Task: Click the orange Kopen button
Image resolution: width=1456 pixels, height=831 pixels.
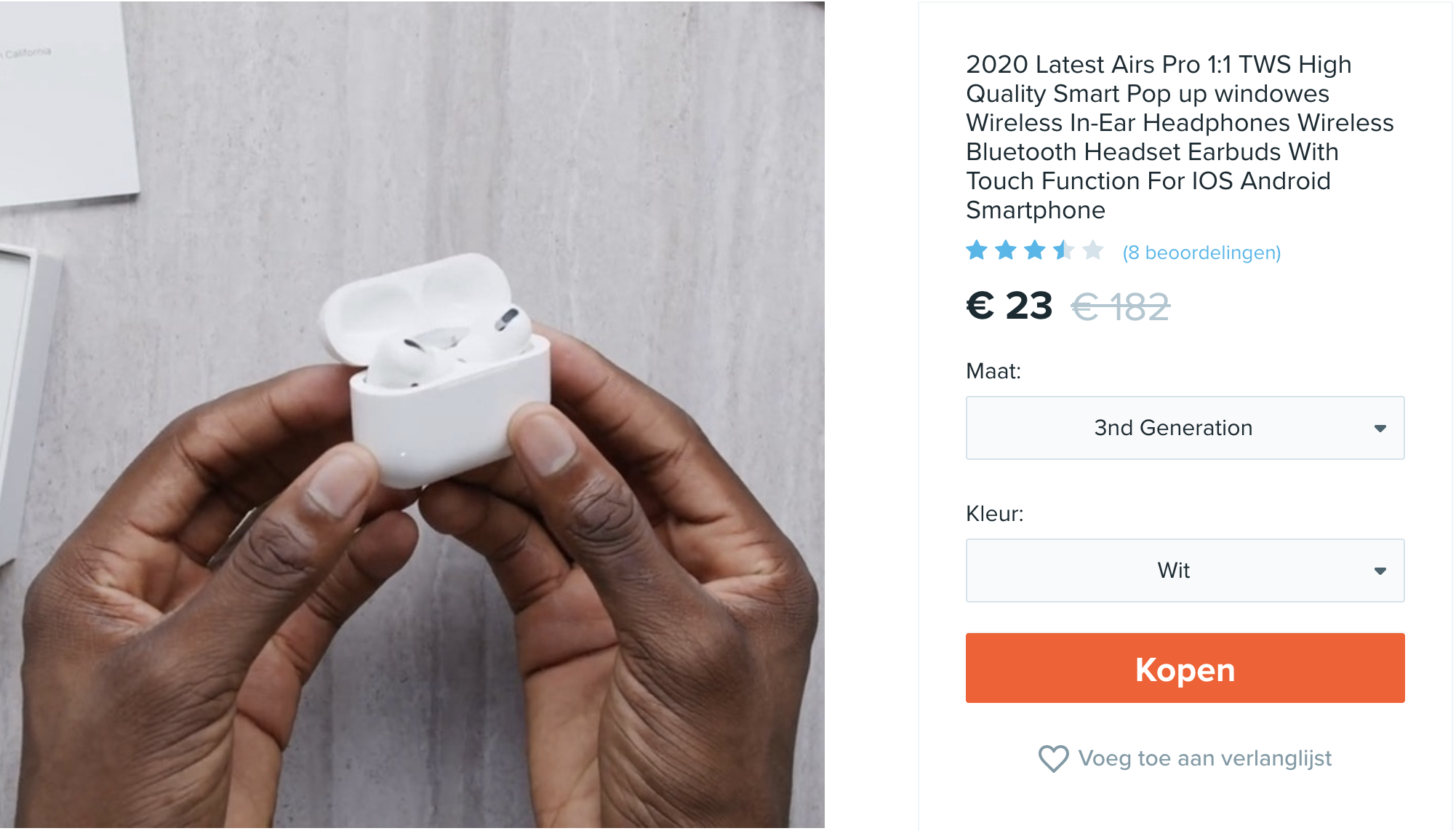Action: pos(1185,668)
